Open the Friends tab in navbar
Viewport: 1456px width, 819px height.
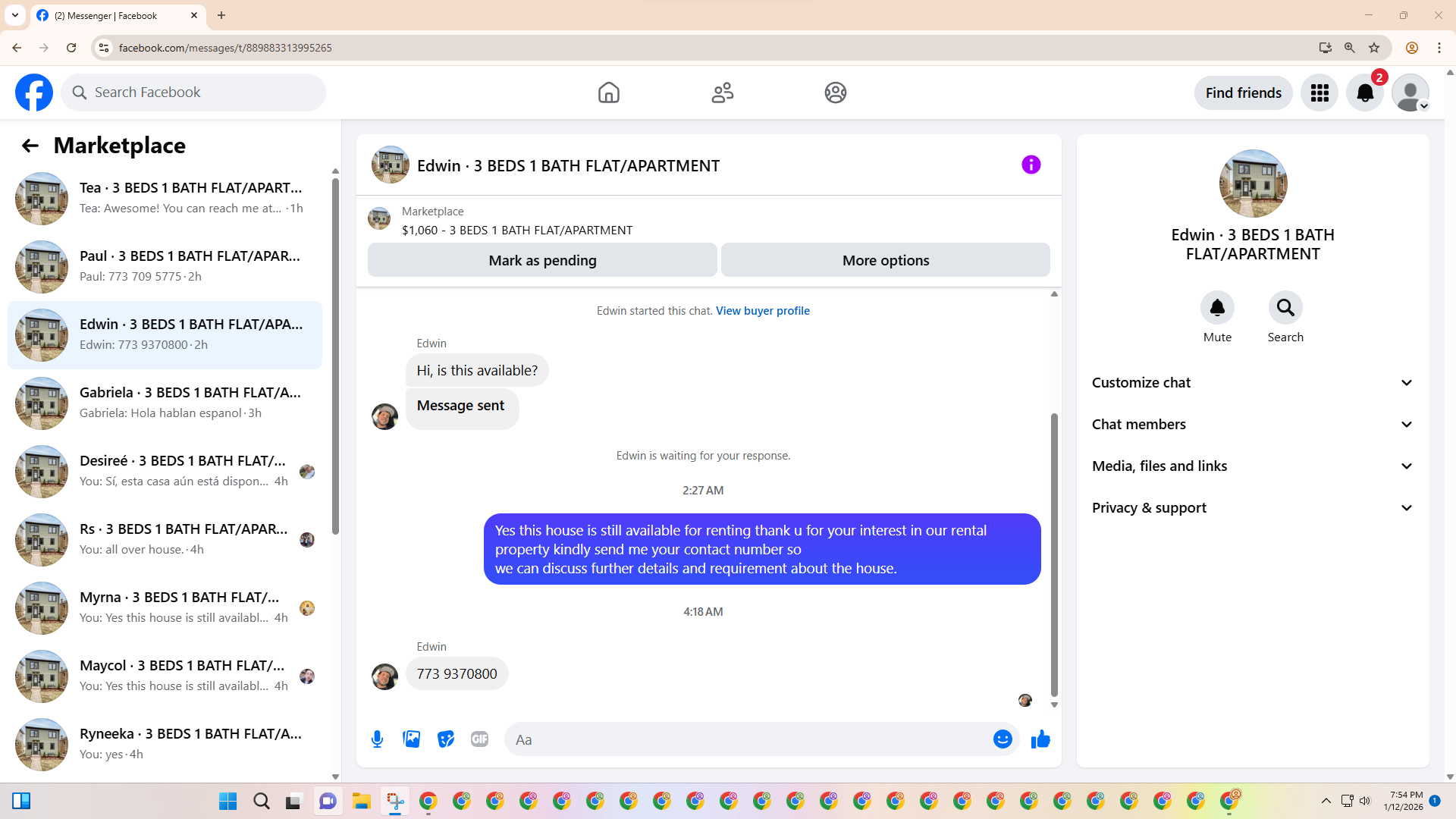722,93
